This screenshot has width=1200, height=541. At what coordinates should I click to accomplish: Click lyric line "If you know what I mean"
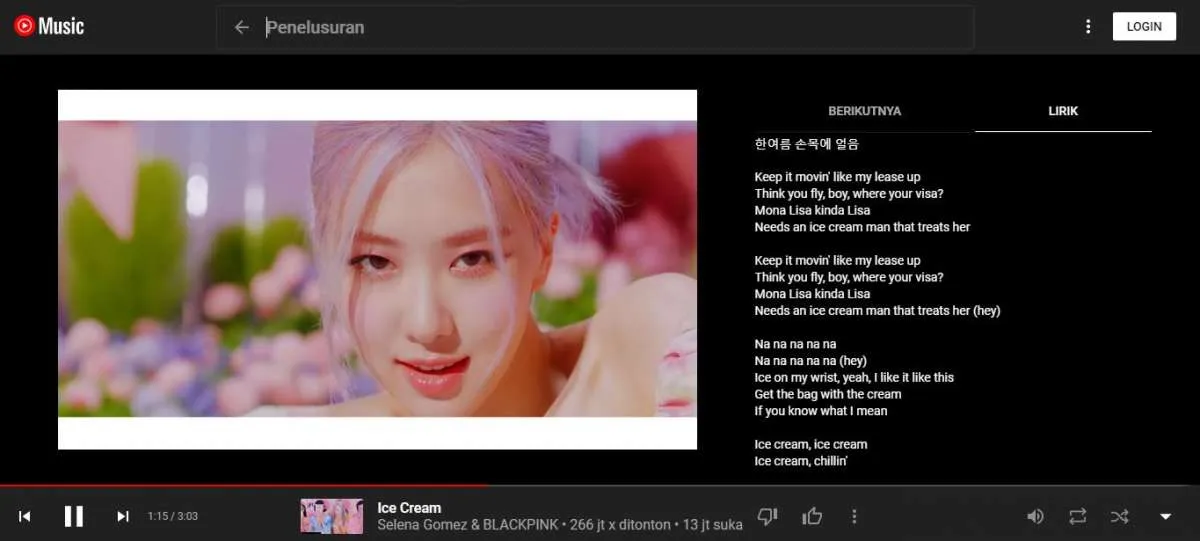pos(821,411)
